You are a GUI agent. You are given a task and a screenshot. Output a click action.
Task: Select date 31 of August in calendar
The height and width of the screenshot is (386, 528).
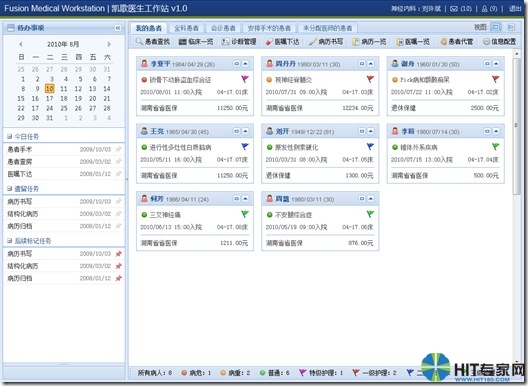tap(50, 118)
